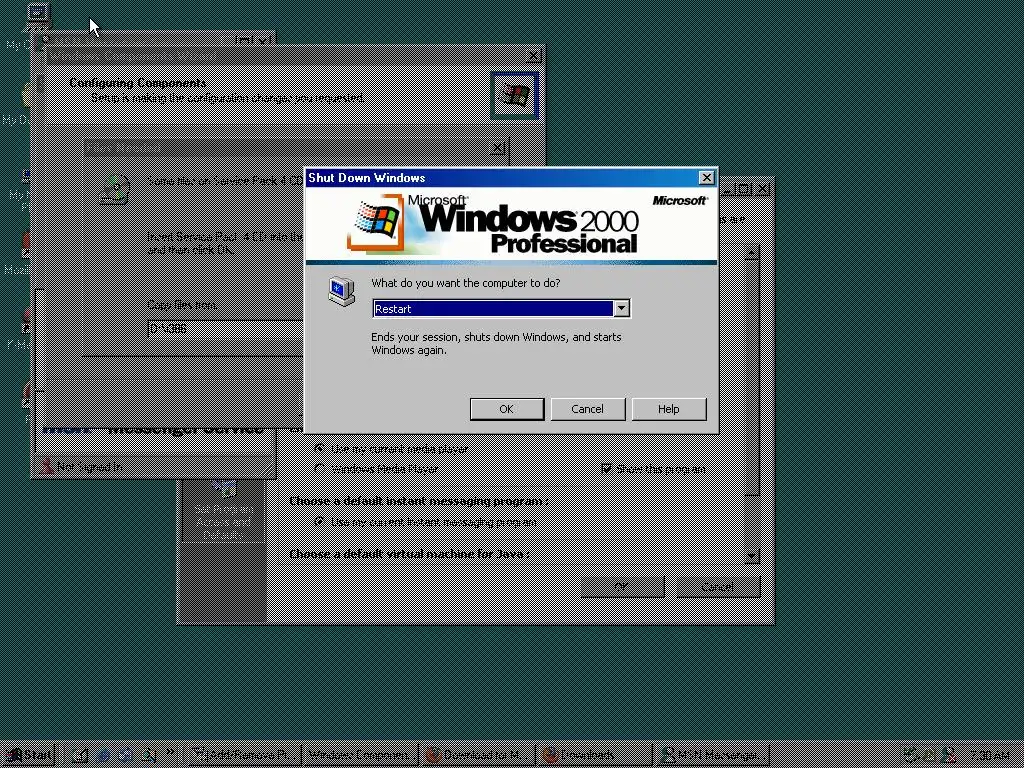Open the Restart action dropdown list
1024x768 pixels.
622,308
